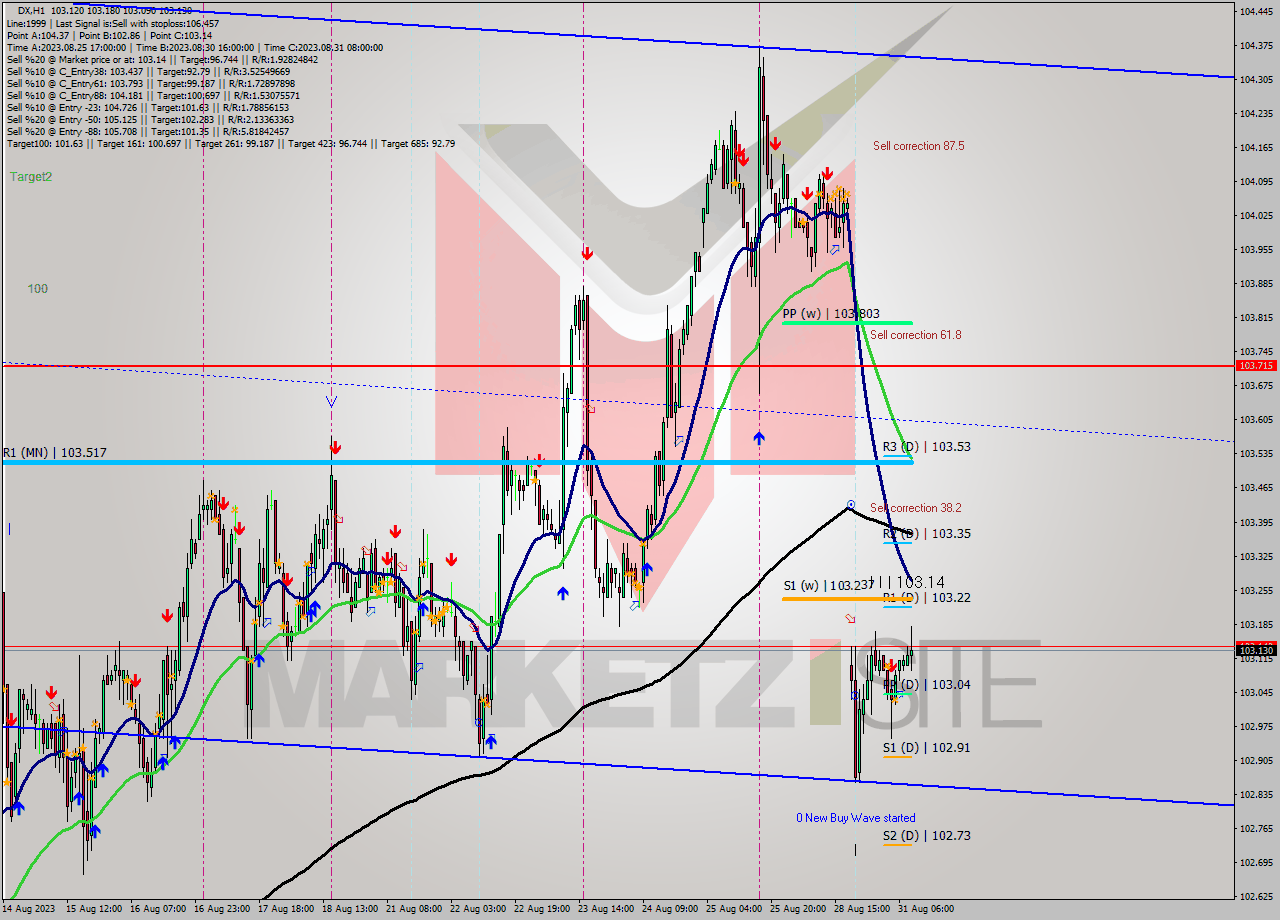Click the 'PP (D) | 103.04' pivot label

coord(926,684)
